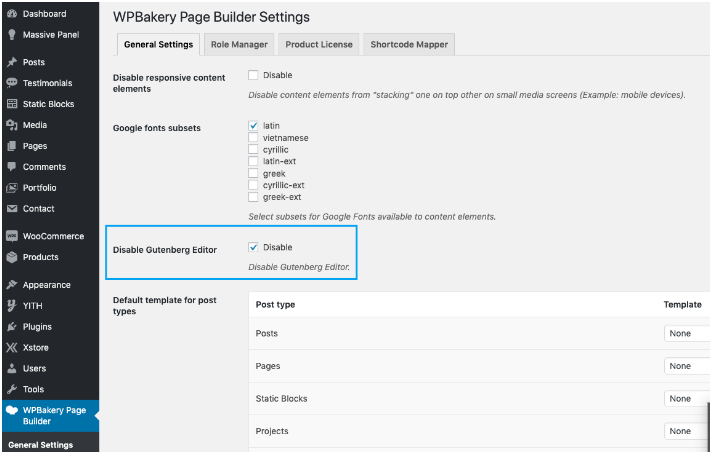
Task: Uncheck the latin fonts subset
Action: point(253,125)
